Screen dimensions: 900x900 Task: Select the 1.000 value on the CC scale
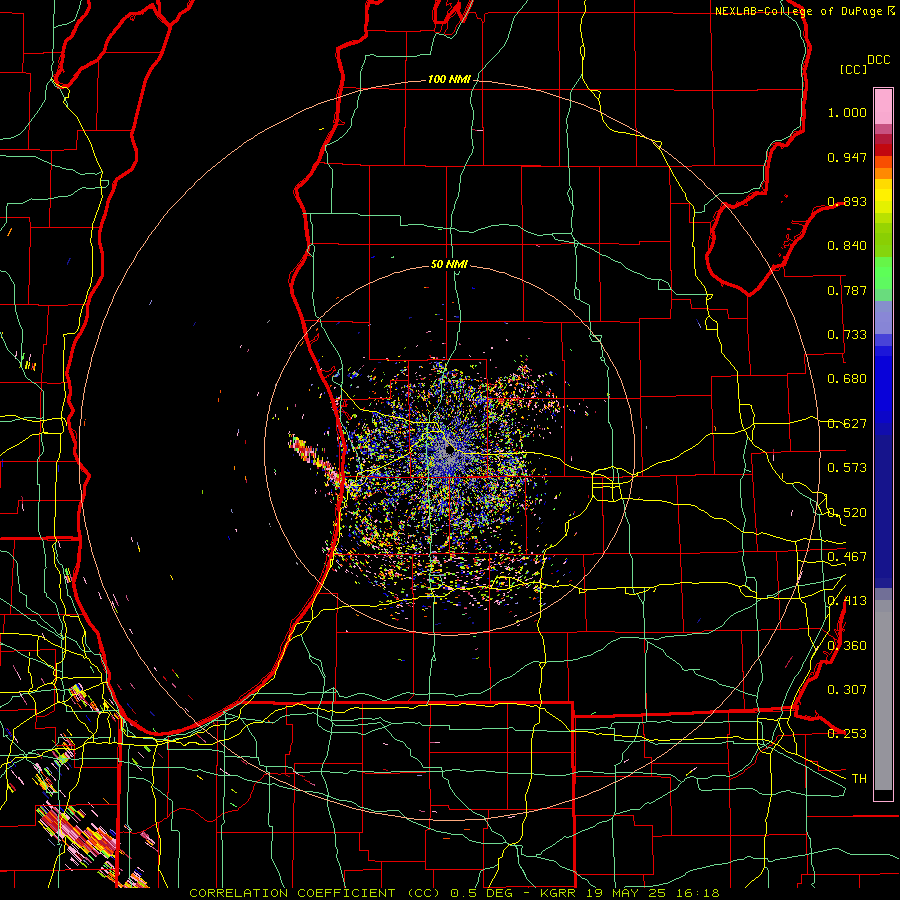[847, 112]
